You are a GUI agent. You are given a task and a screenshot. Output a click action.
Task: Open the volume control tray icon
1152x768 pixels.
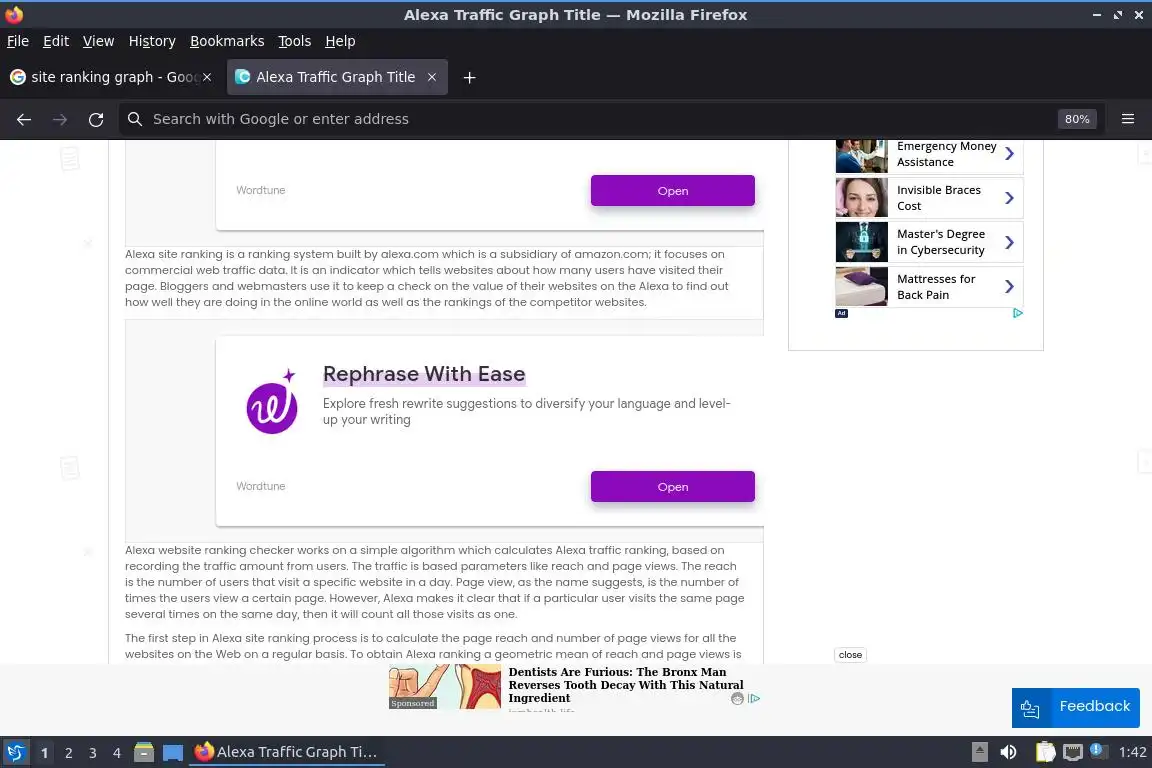click(1008, 752)
